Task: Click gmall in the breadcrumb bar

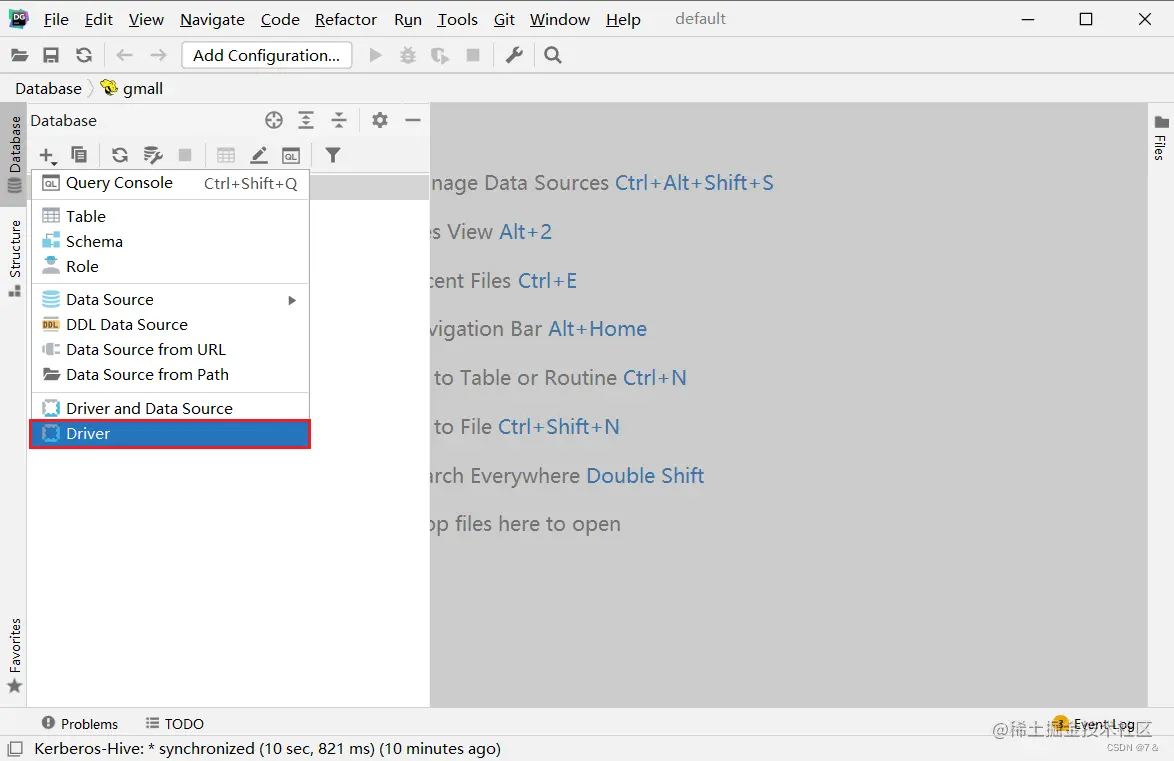Action: 132,88
